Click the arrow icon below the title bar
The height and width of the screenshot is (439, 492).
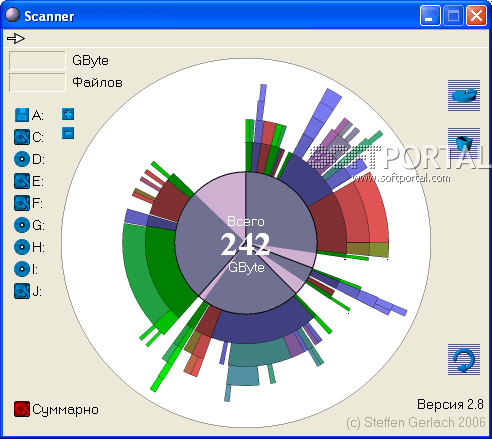pyautogui.click(x=16, y=38)
